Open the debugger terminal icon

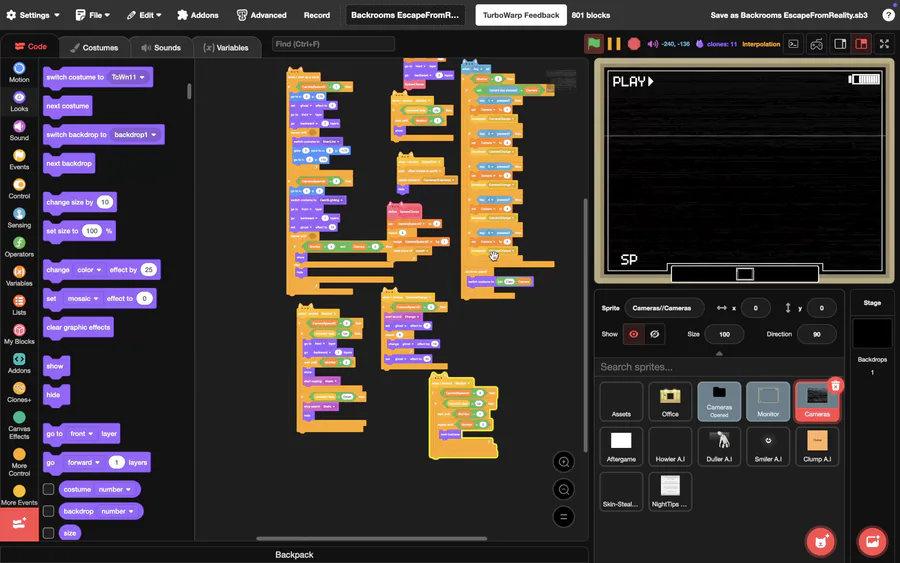793,44
